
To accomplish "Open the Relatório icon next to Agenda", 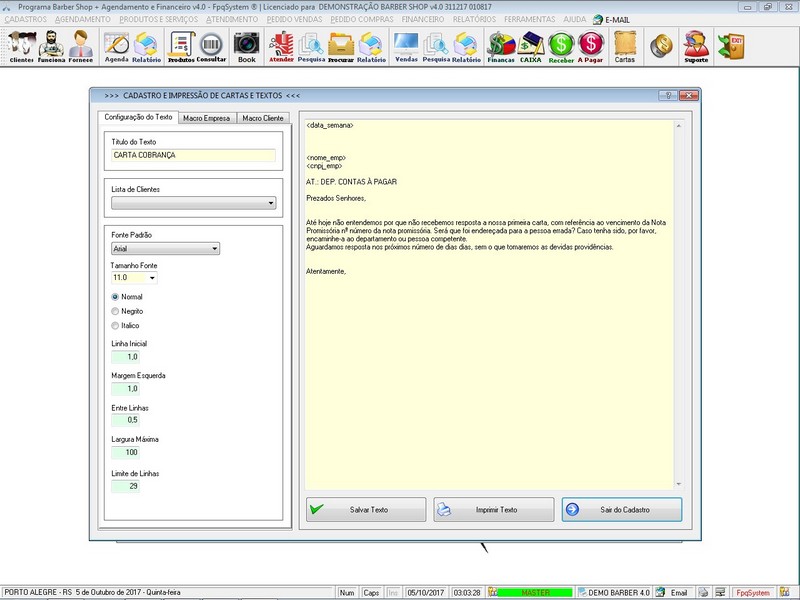I will click(146, 47).
